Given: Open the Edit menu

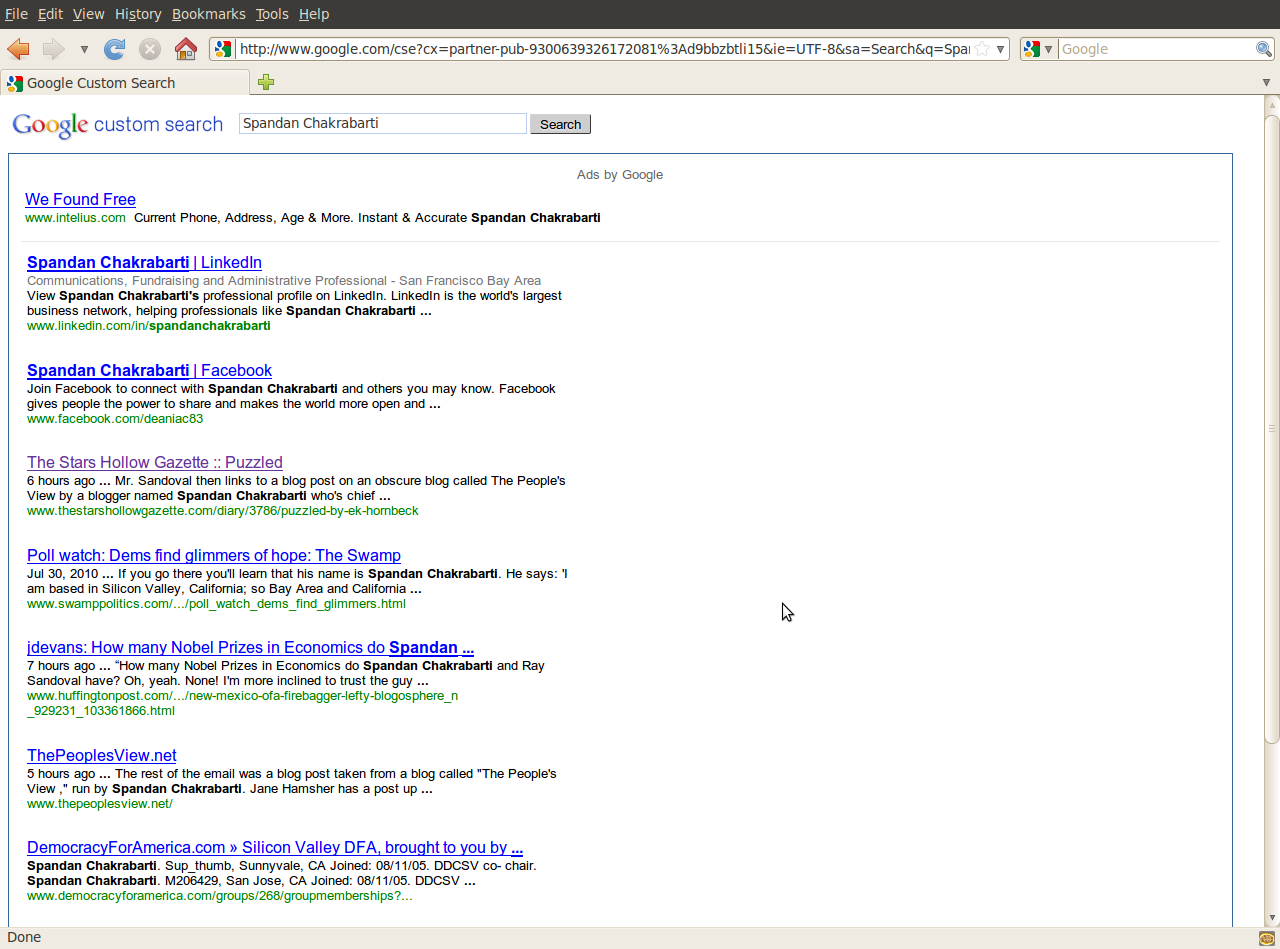Looking at the screenshot, I should point(50,14).
